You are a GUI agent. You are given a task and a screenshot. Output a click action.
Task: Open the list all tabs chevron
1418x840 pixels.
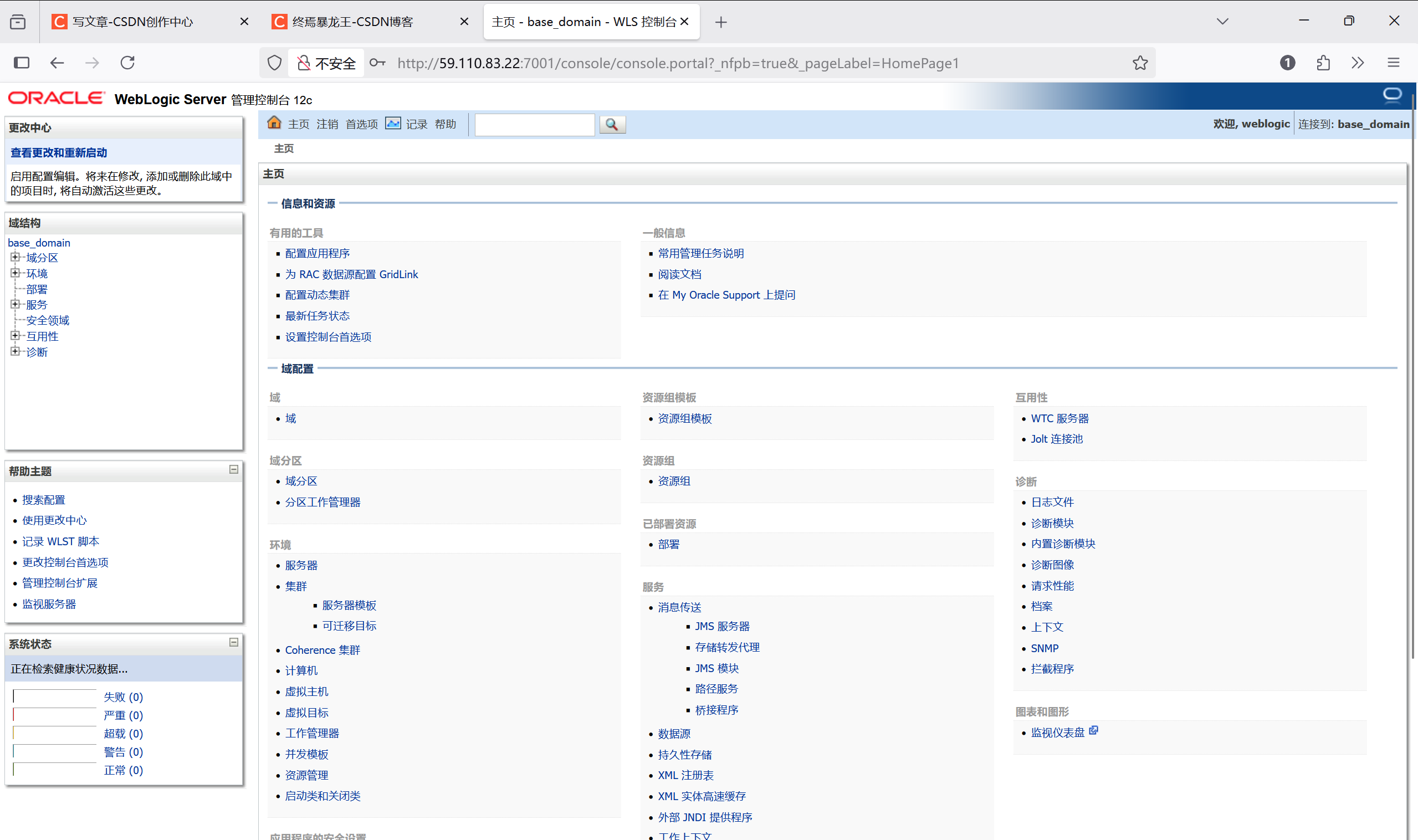click(1222, 22)
